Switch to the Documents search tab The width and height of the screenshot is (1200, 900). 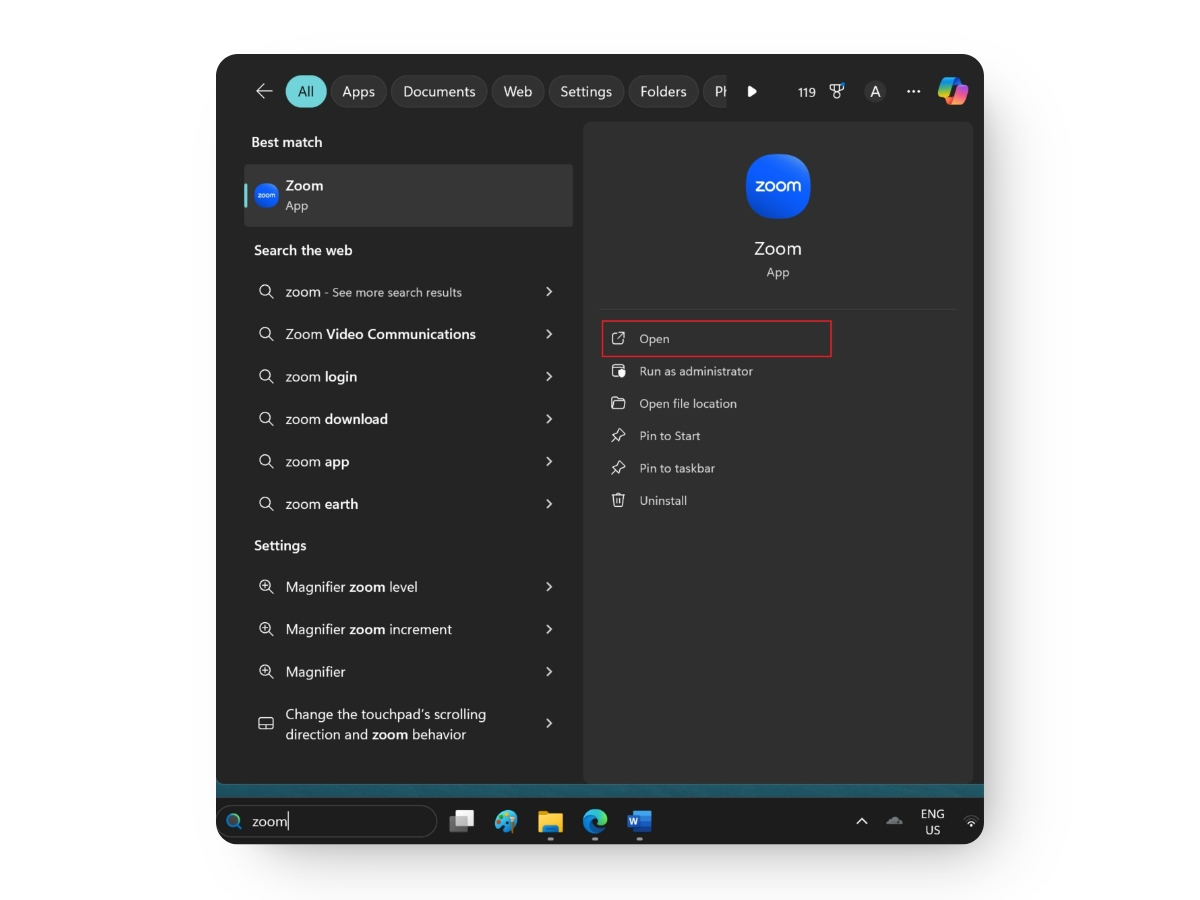pos(438,91)
